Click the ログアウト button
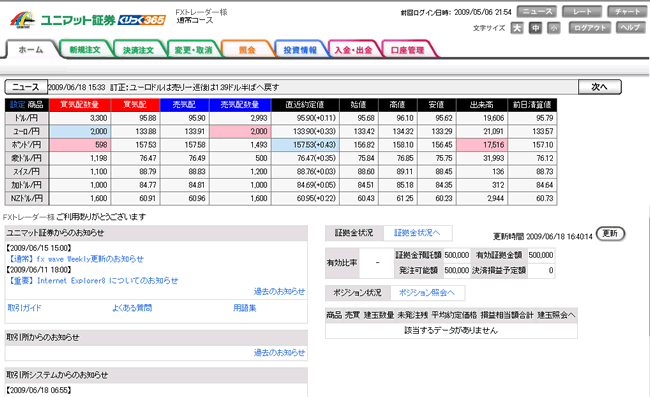Image resolution: width=650 pixels, height=397 pixels. point(590,28)
